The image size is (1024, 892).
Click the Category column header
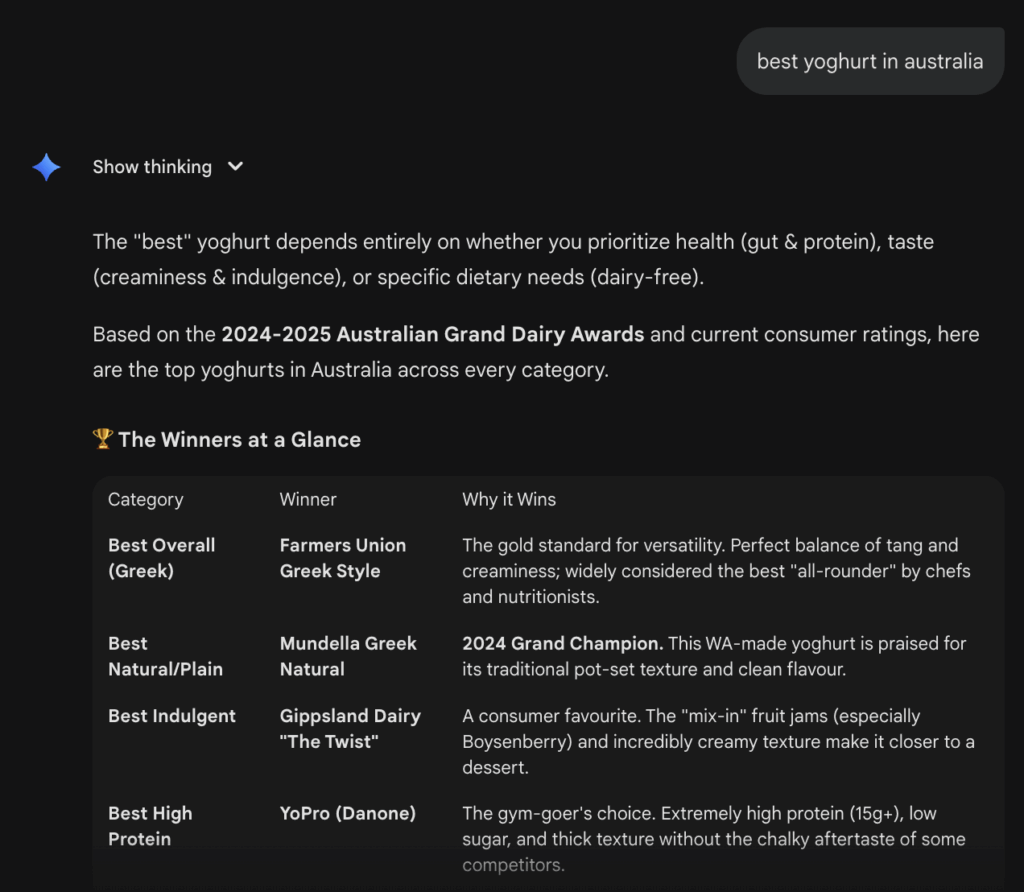[x=145, y=499]
